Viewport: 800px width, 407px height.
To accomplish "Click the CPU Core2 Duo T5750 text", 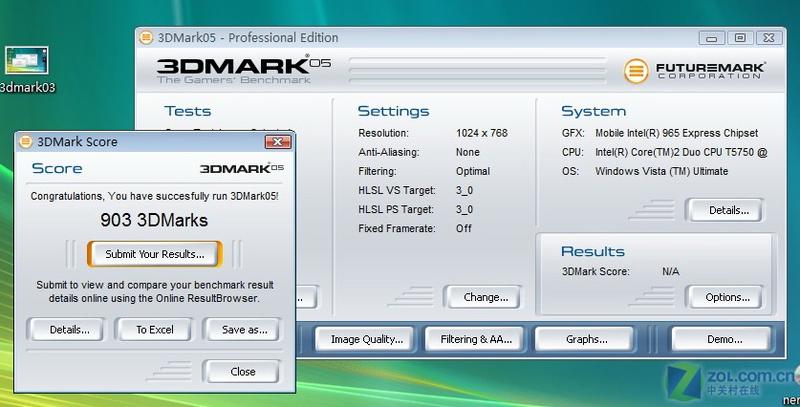I will 681,152.
